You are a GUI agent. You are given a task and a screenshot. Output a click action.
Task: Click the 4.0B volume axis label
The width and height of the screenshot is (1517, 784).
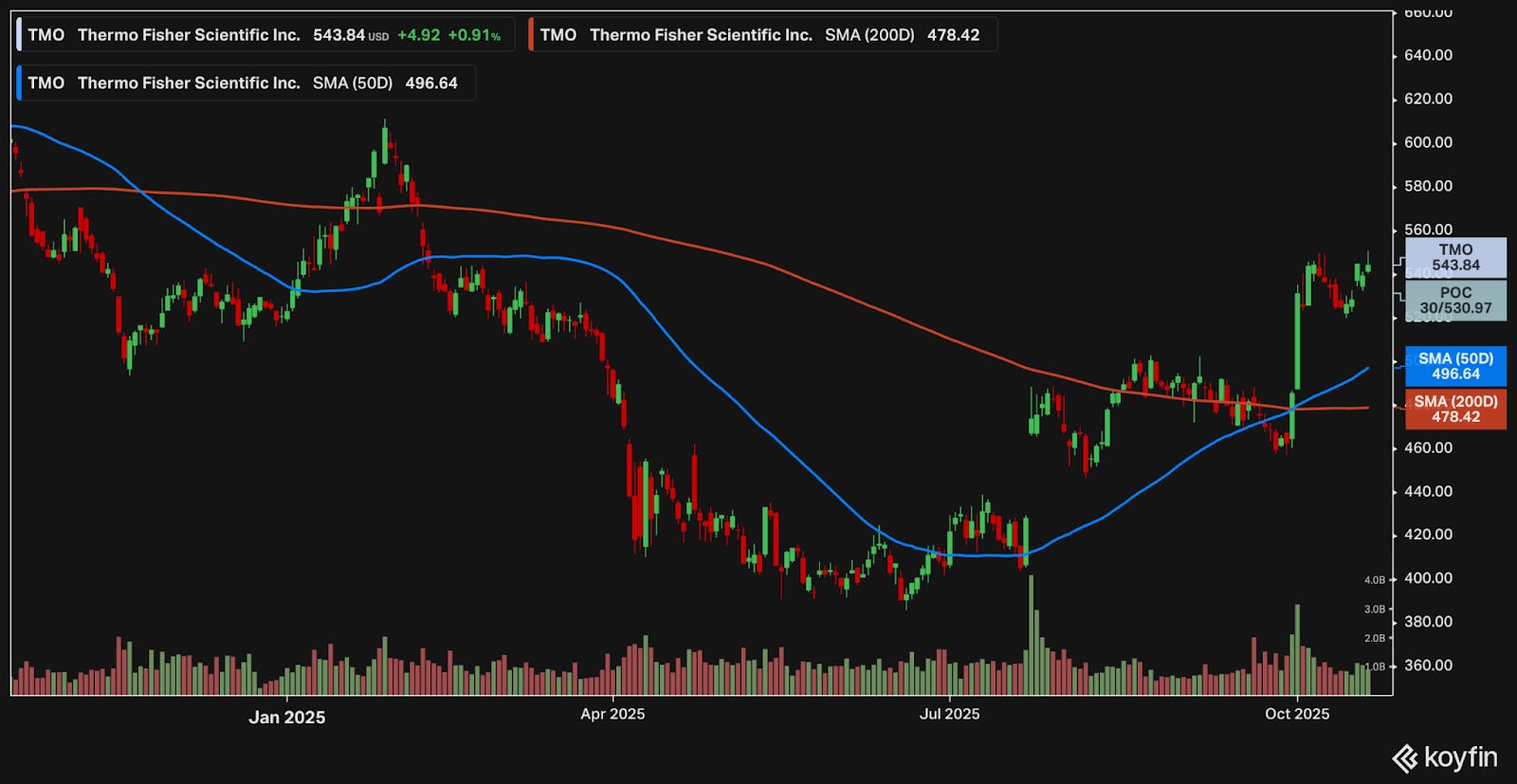[x=1375, y=580]
